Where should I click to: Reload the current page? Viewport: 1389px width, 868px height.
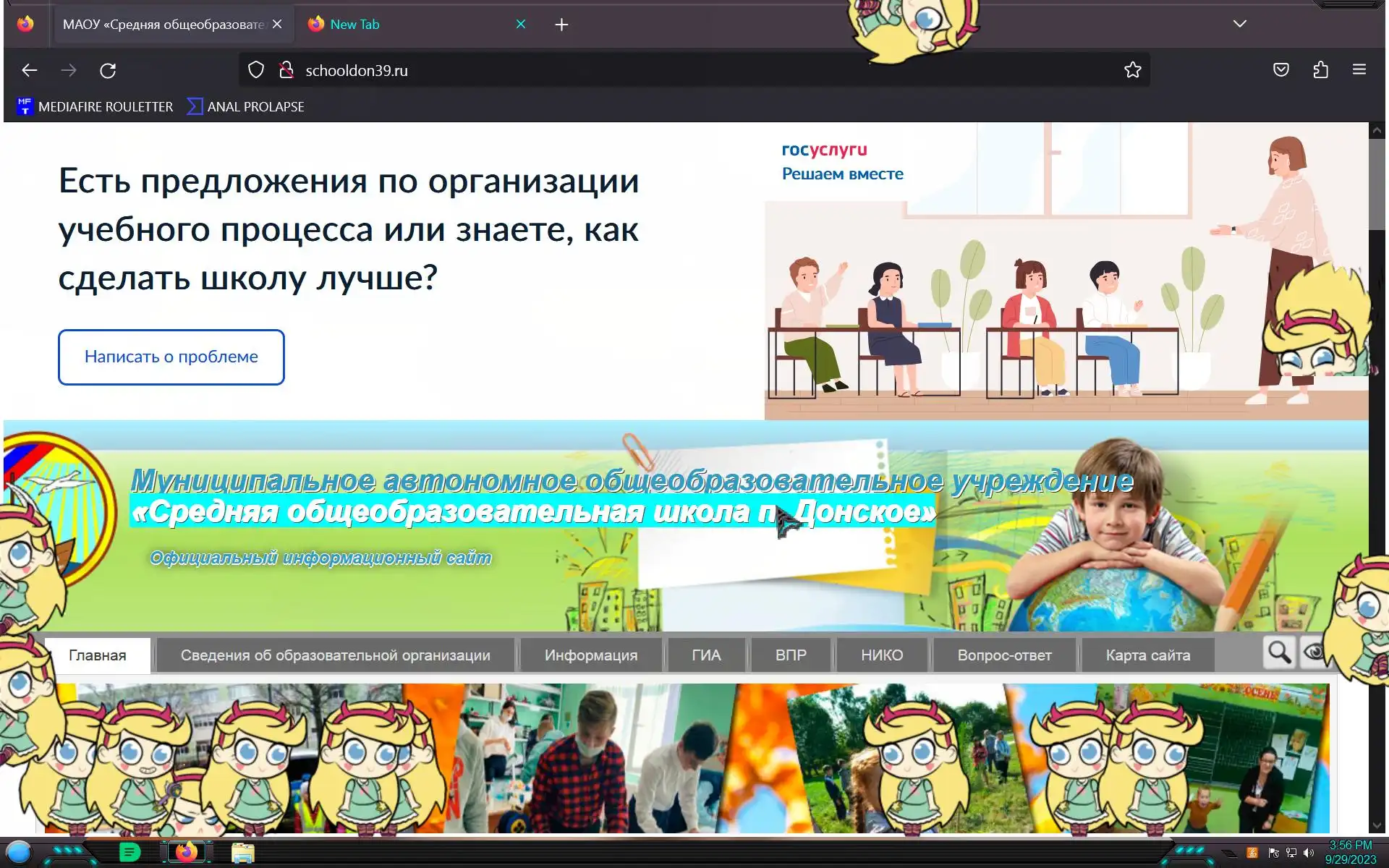coord(108,70)
